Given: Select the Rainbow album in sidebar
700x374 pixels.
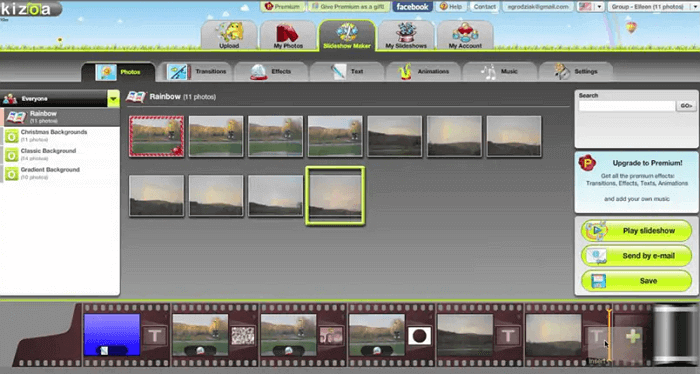Looking at the screenshot, I should pos(60,117).
